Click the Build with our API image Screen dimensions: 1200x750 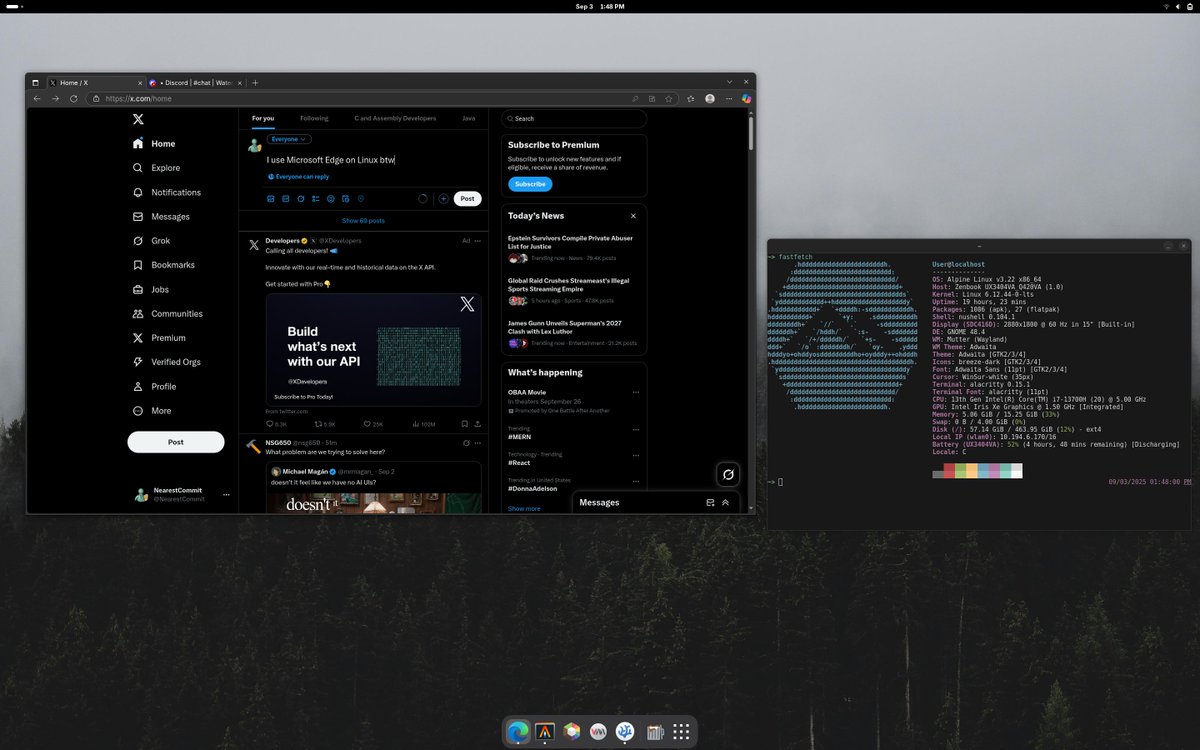point(373,349)
